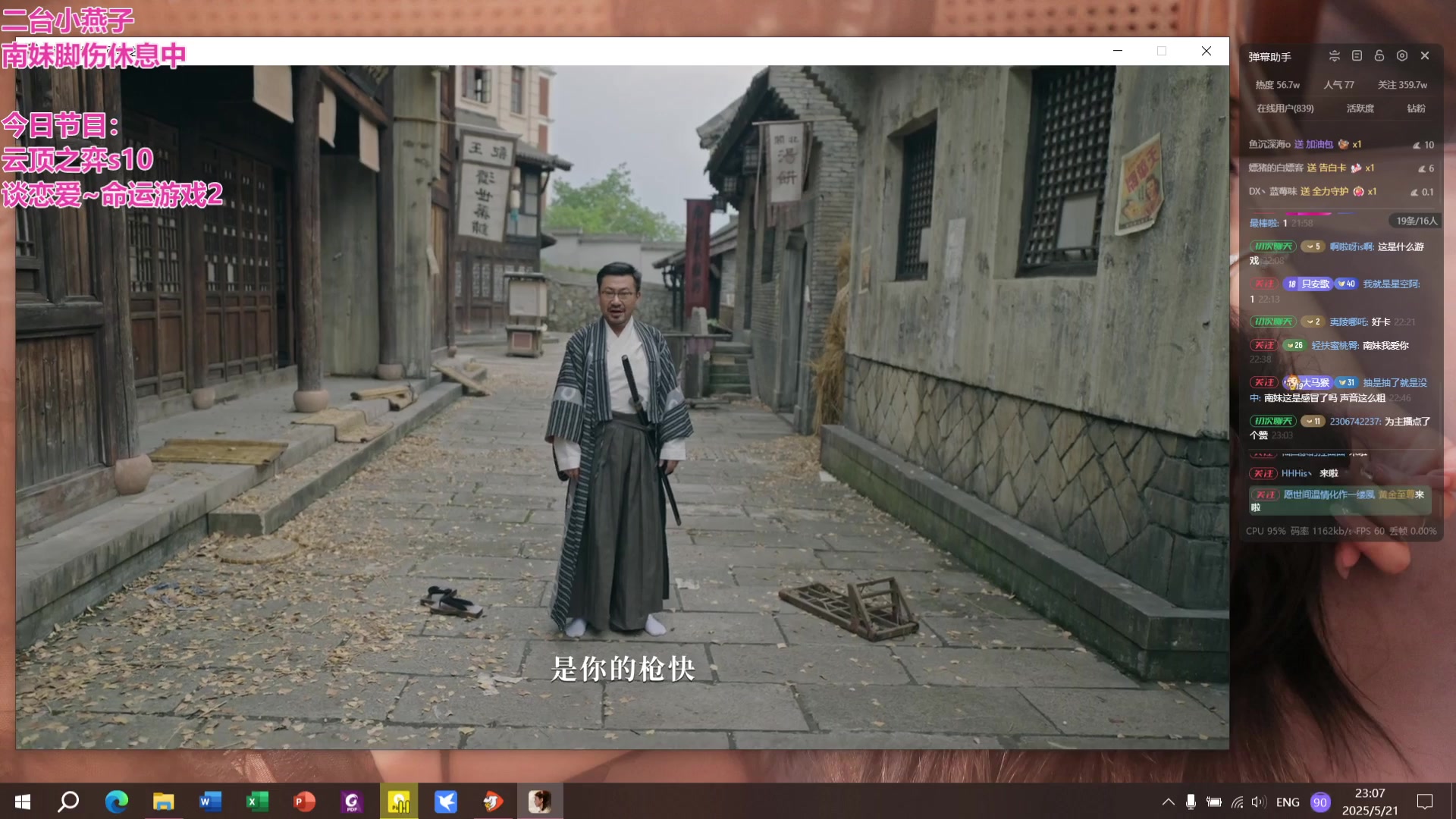Open the clock showing 23:07 2025/5/21

(x=1370, y=802)
